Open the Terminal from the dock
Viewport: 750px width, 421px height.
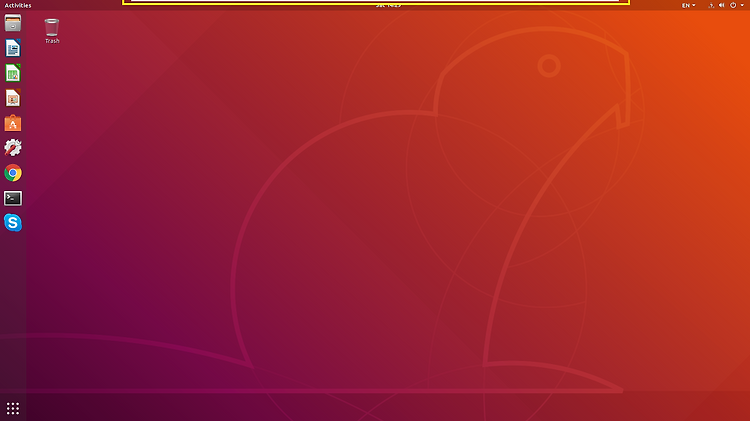pyautogui.click(x=13, y=198)
